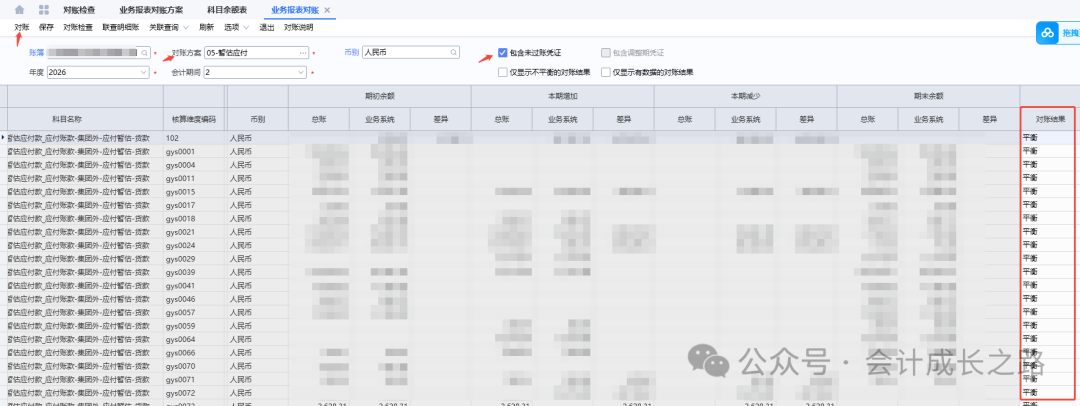This screenshot has height=406, width=1080.
Task: Switch to 业务报表对账方案 tab
Action: click(x=149, y=9)
